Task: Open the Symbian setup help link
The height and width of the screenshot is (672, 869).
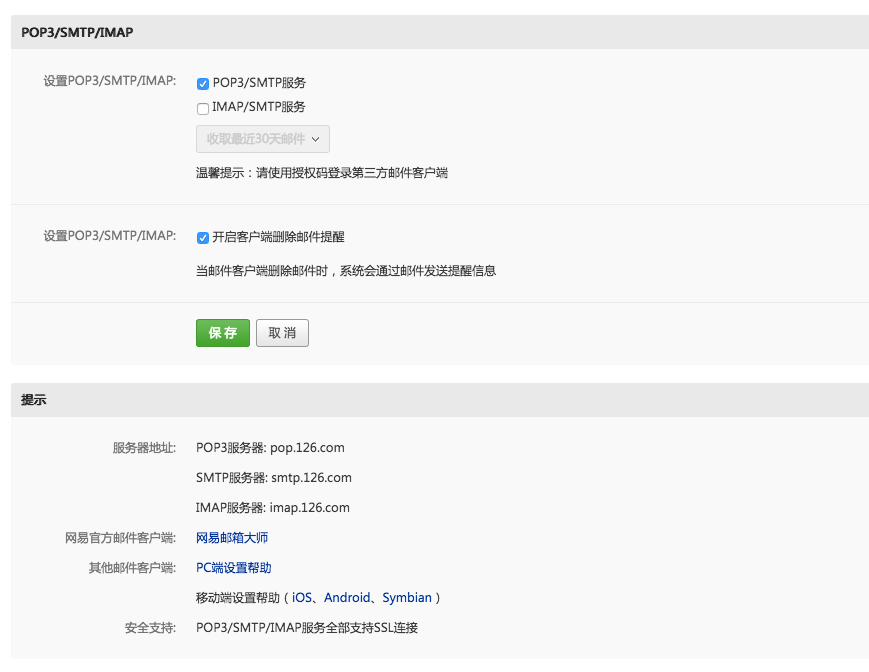Action: pos(407,598)
